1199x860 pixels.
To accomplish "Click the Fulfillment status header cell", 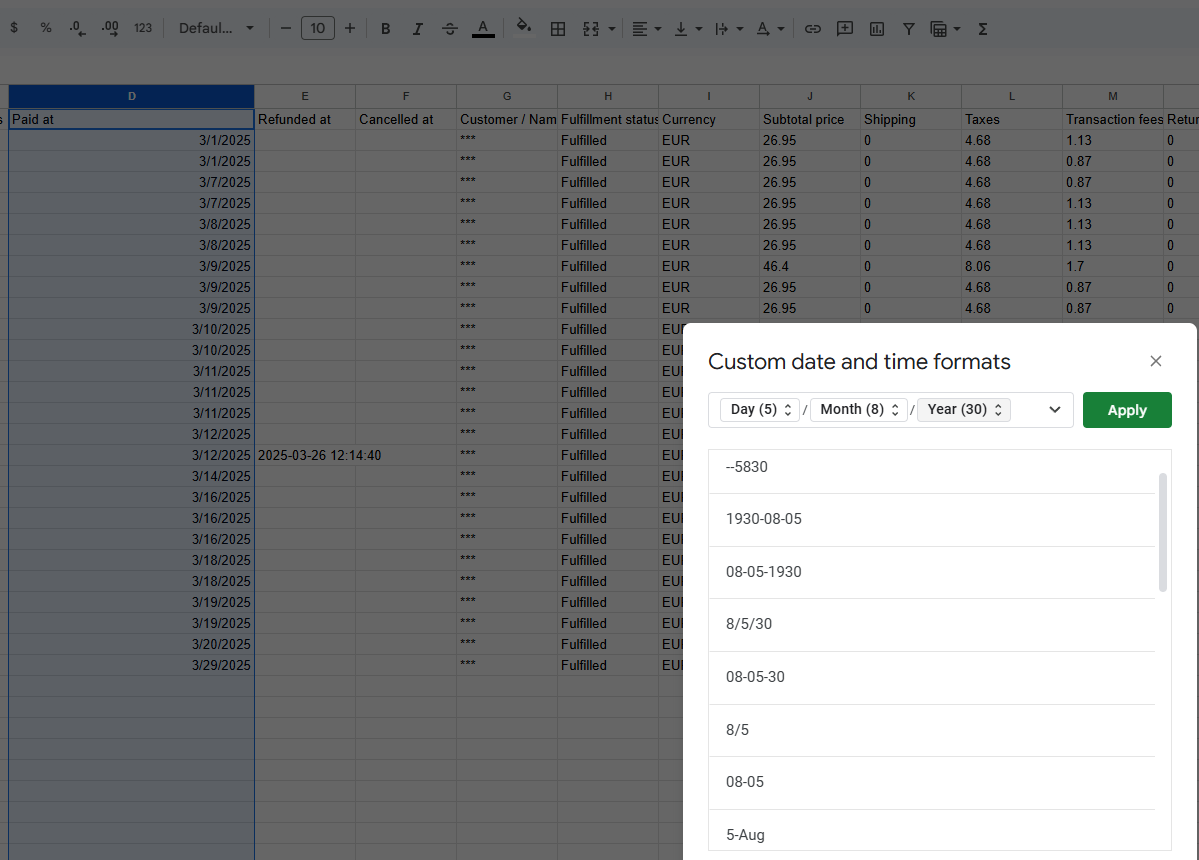I will pos(607,119).
